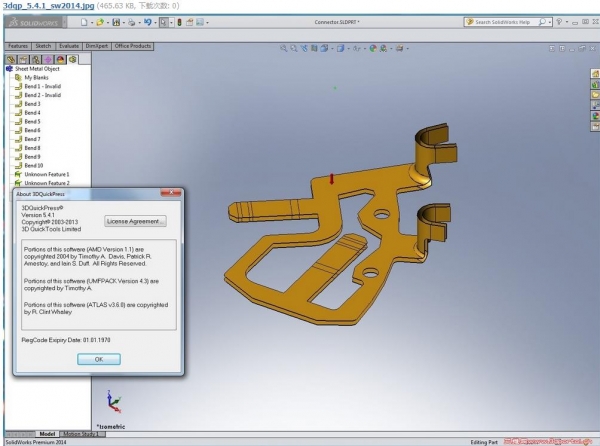Open the View Orientation dropdown arrow

[332, 49]
